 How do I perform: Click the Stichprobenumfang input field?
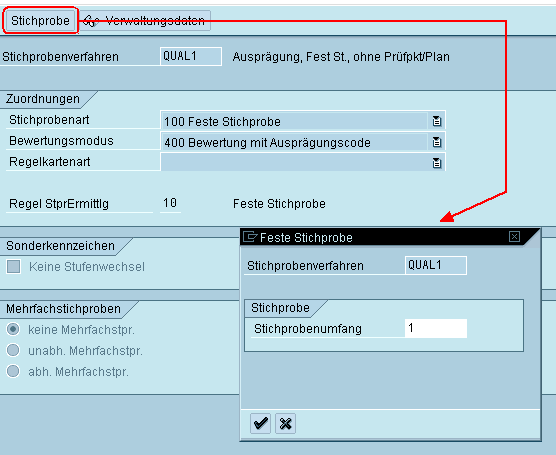[x=436, y=328]
